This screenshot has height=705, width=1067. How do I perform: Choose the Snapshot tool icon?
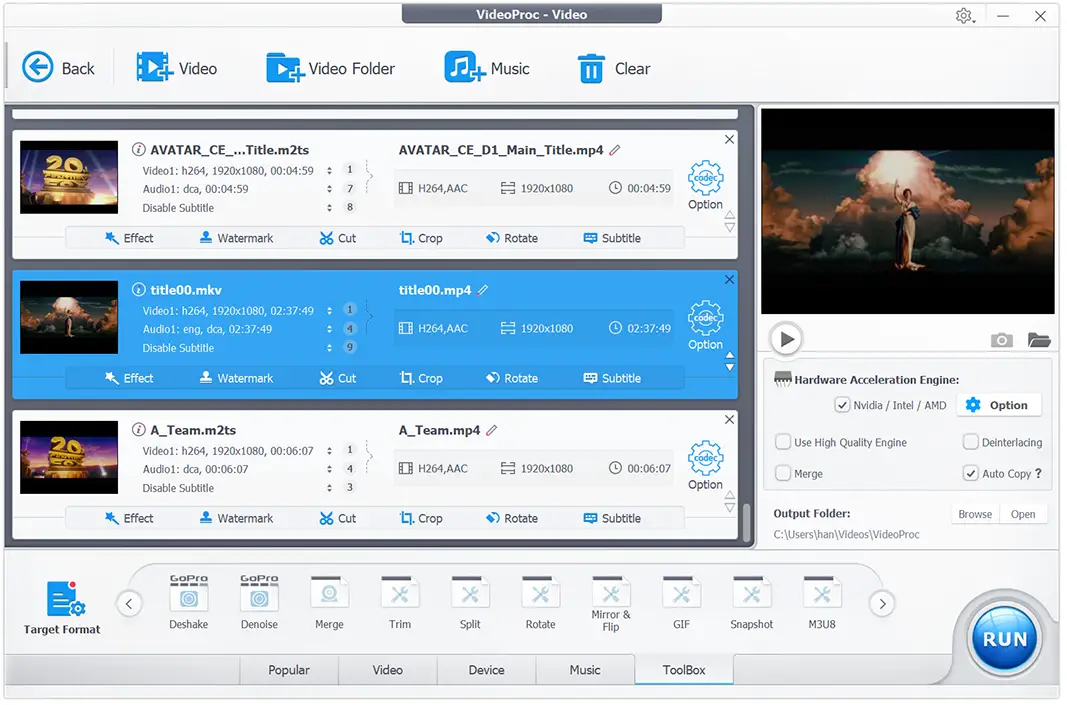(x=751, y=597)
